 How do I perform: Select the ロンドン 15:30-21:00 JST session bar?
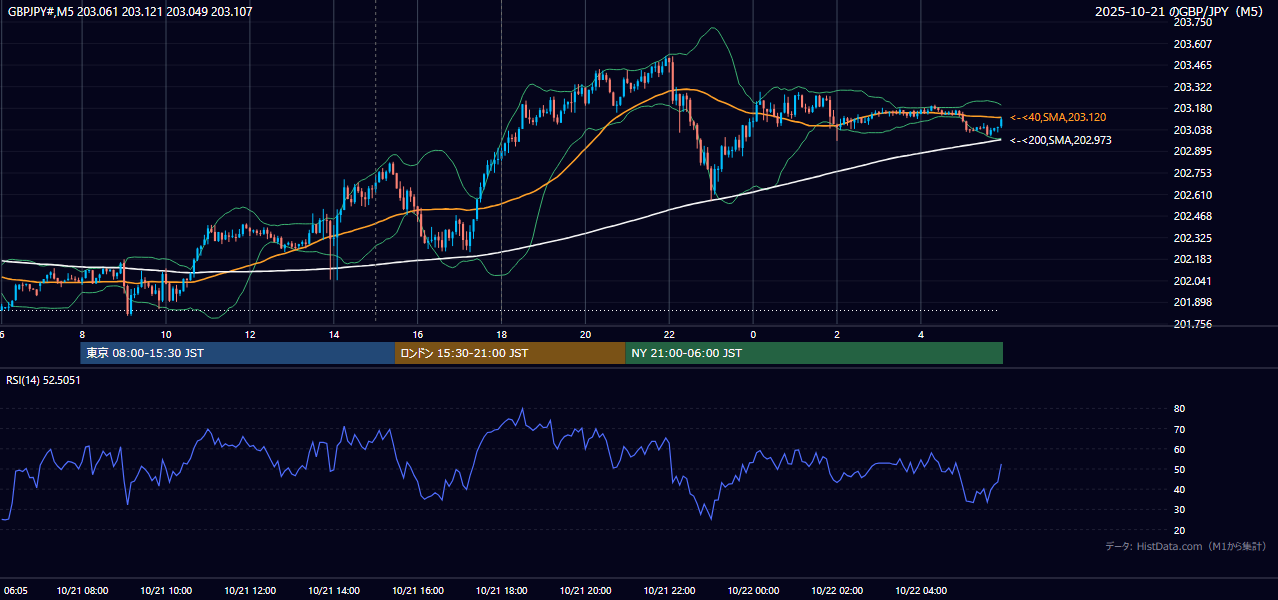[511, 353]
